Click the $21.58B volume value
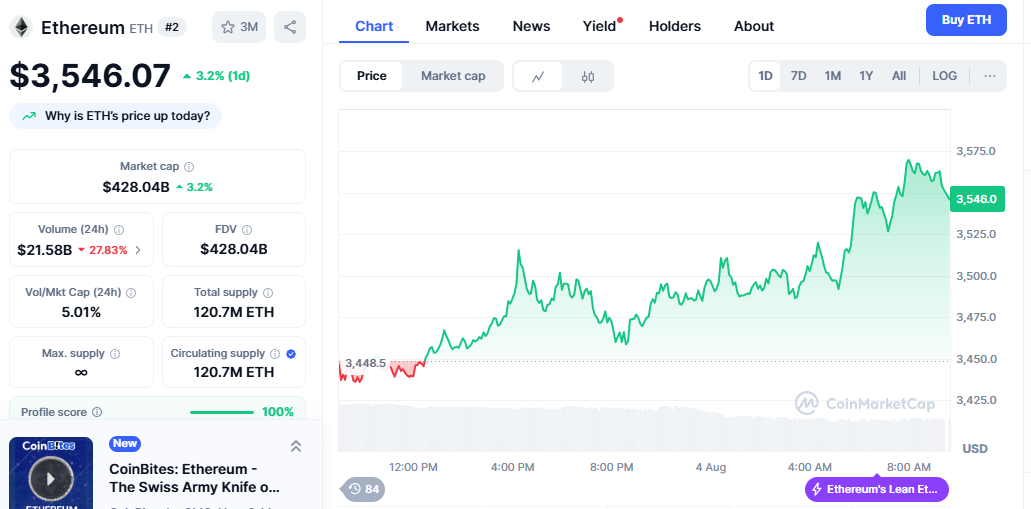The width and height of the screenshot is (1031, 509). (45, 250)
